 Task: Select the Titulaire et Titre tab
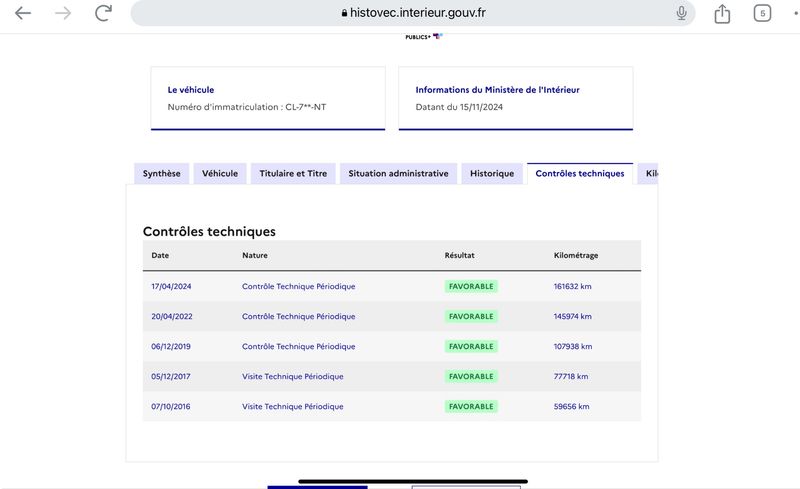click(293, 174)
